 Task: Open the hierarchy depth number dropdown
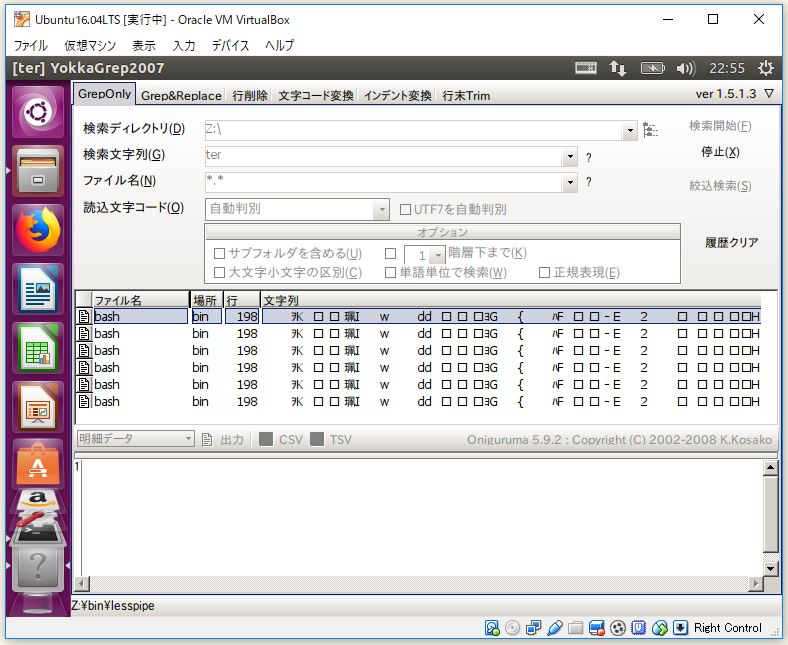pyautogui.click(x=438, y=255)
